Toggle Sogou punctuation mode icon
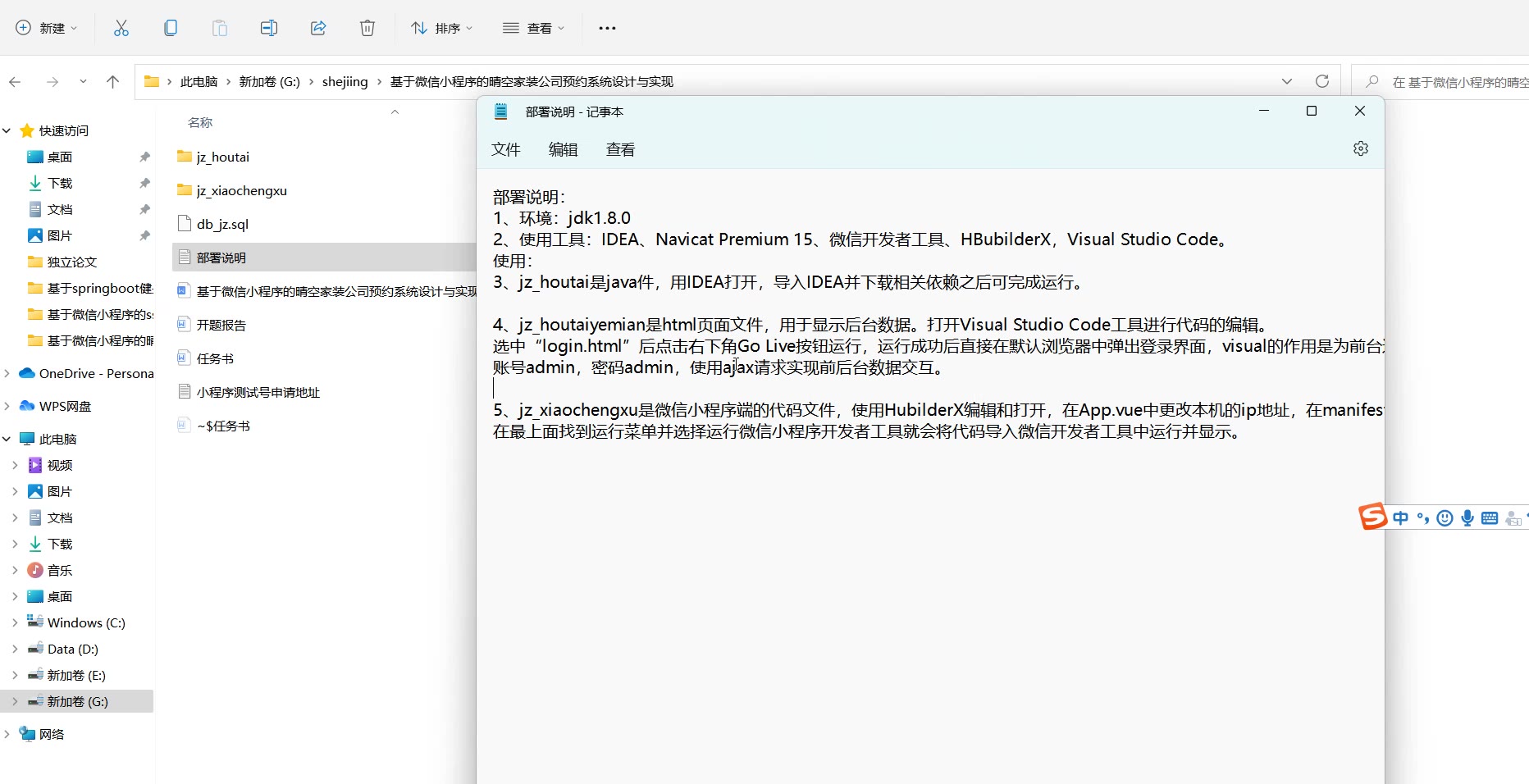Image resolution: width=1529 pixels, height=784 pixels. (x=1423, y=517)
